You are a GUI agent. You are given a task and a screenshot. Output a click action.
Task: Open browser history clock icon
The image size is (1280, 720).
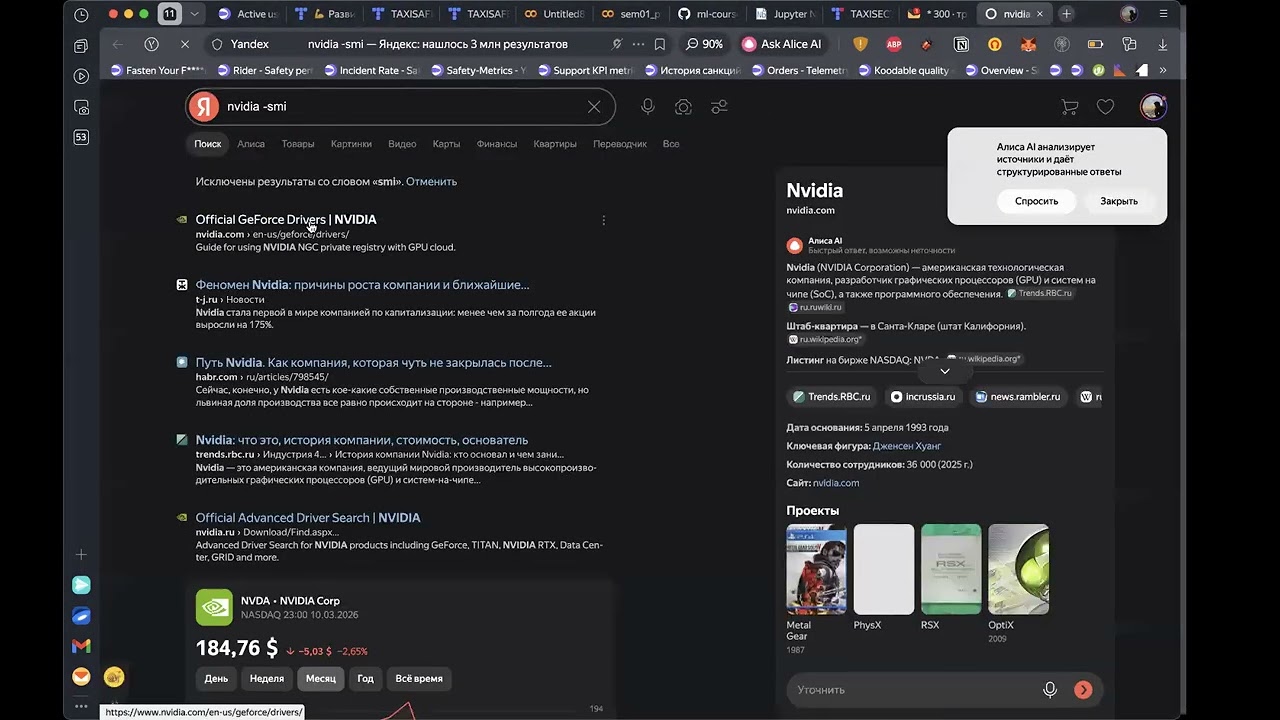[81, 15]
